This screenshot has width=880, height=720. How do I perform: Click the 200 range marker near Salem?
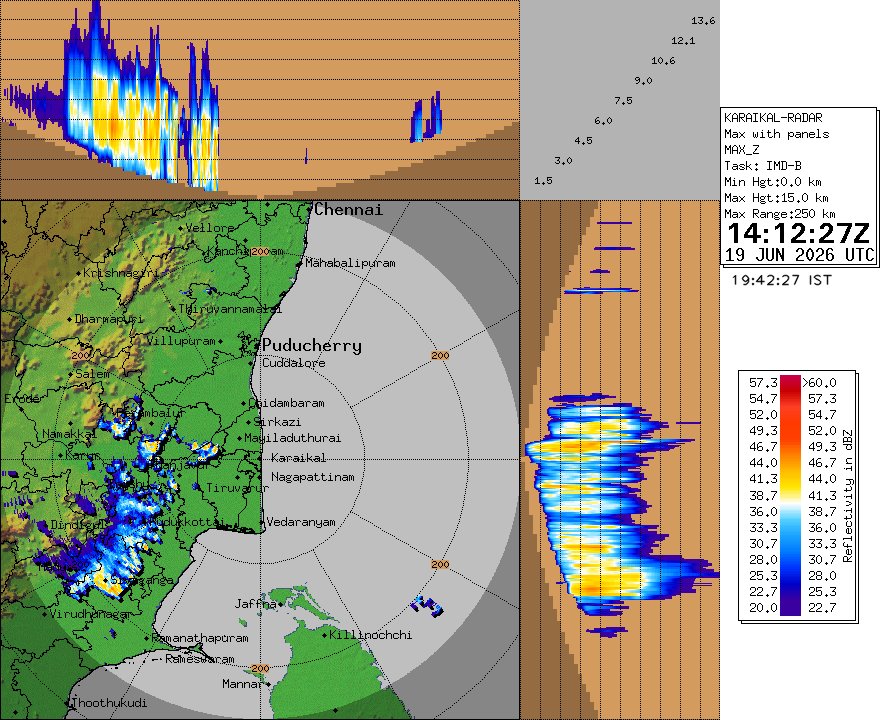80,355
